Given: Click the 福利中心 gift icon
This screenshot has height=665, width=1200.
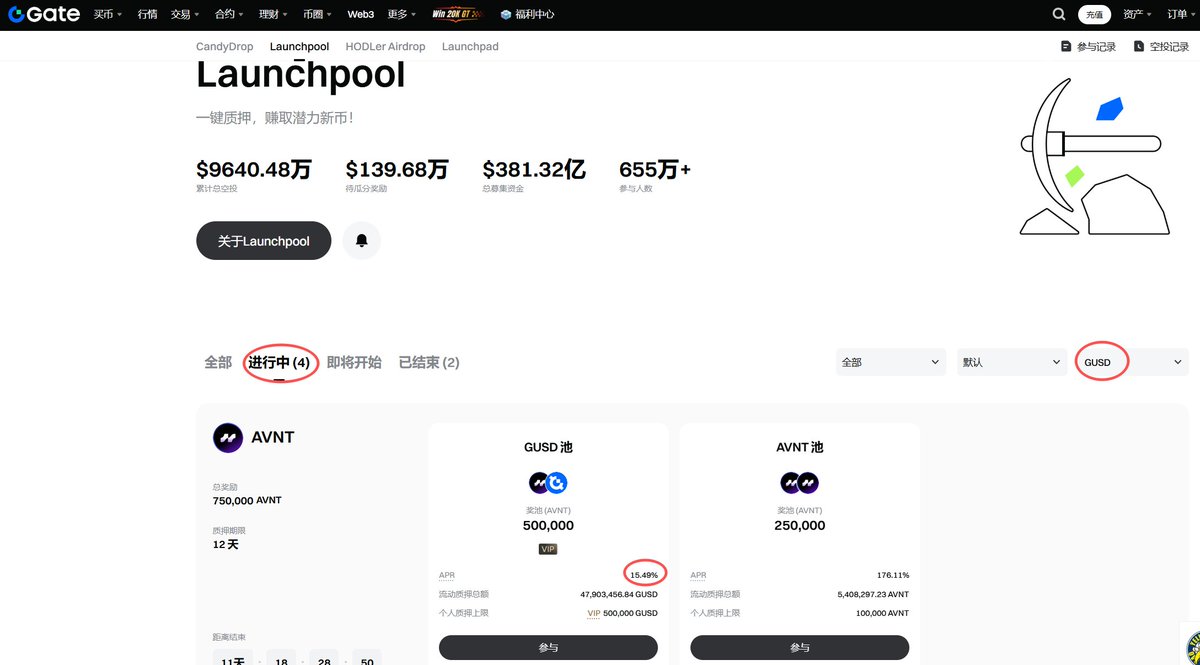Looking at the screenshot, I should pyautogui.click(x=505, y=15).
